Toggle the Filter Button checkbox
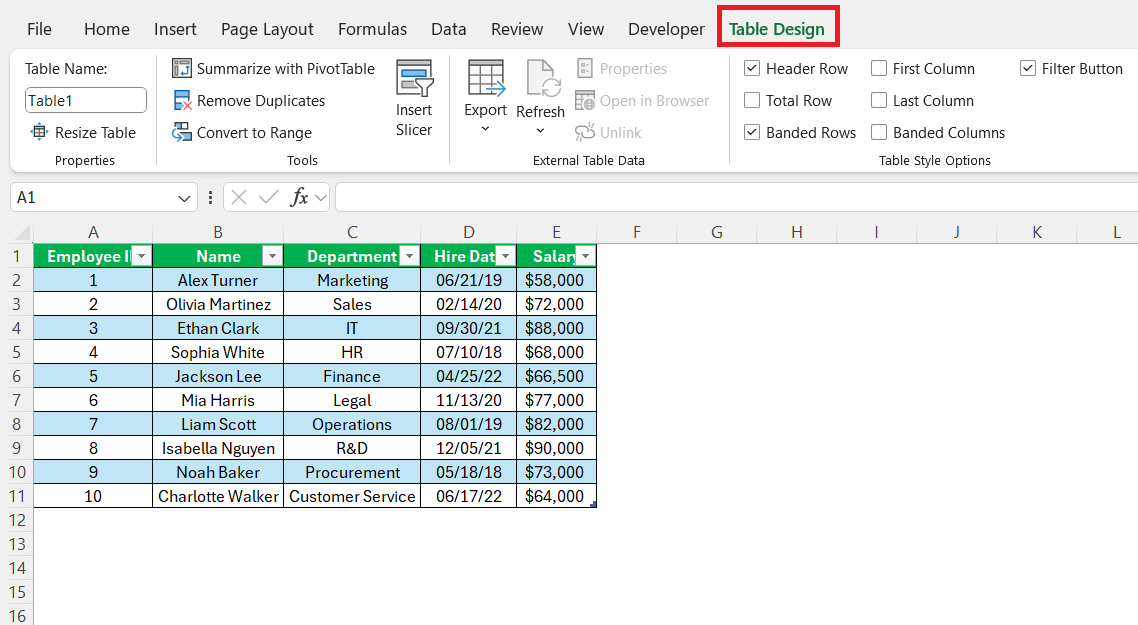The width and height of the screenshot is (1138, 625). [1028, 68]
